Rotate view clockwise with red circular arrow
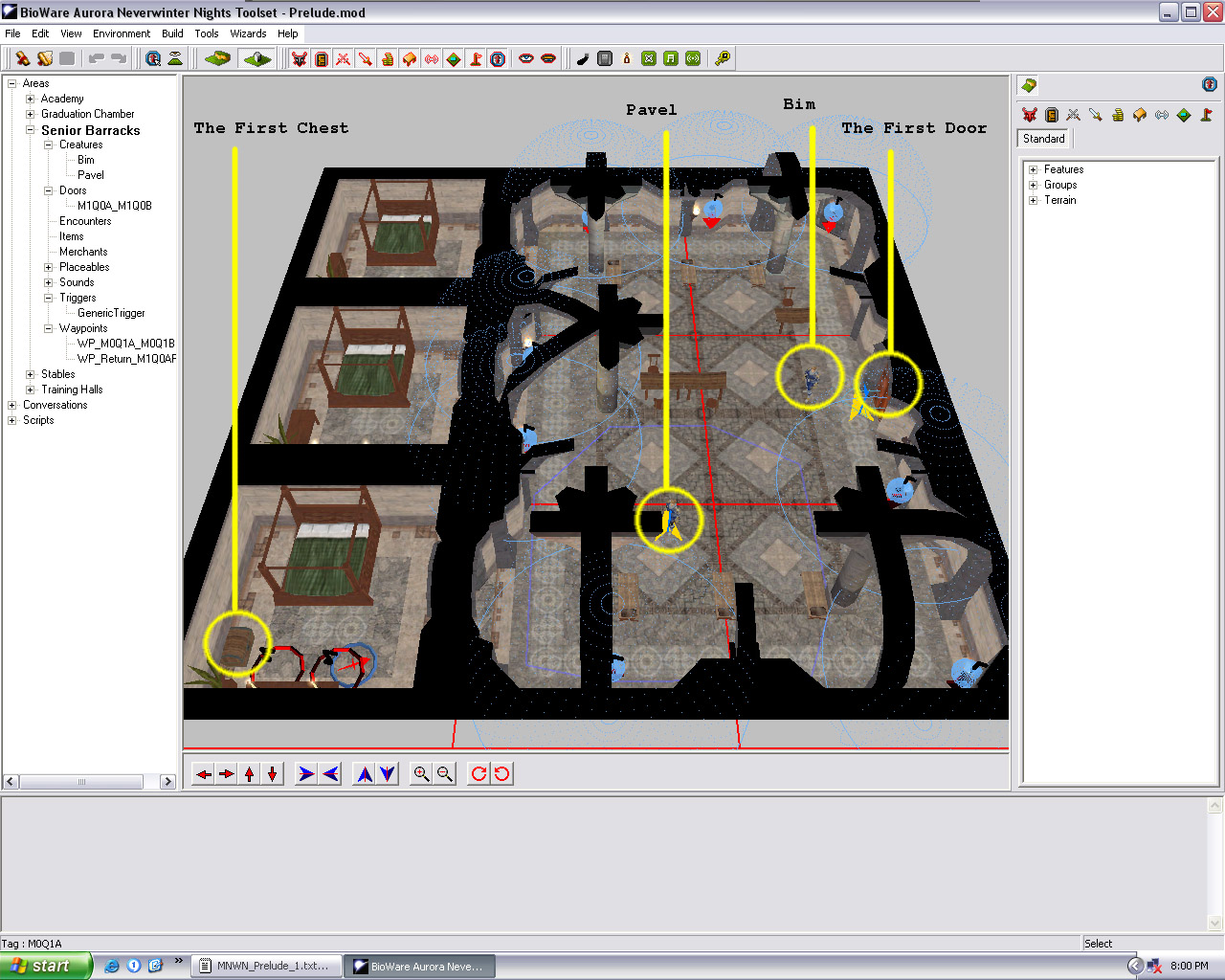 click(479, 773)
